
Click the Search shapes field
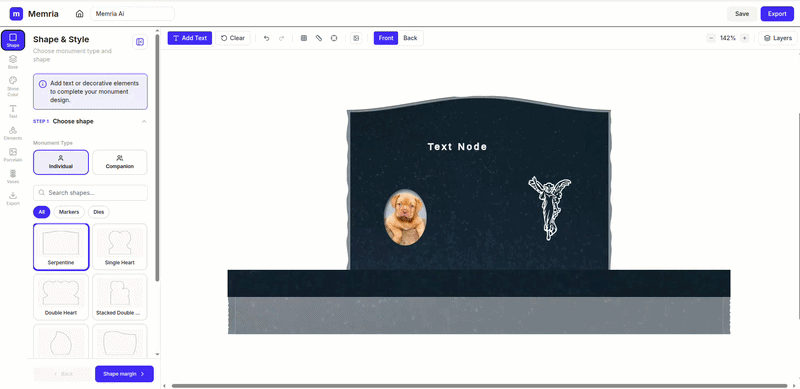click(x=90, y=193)
